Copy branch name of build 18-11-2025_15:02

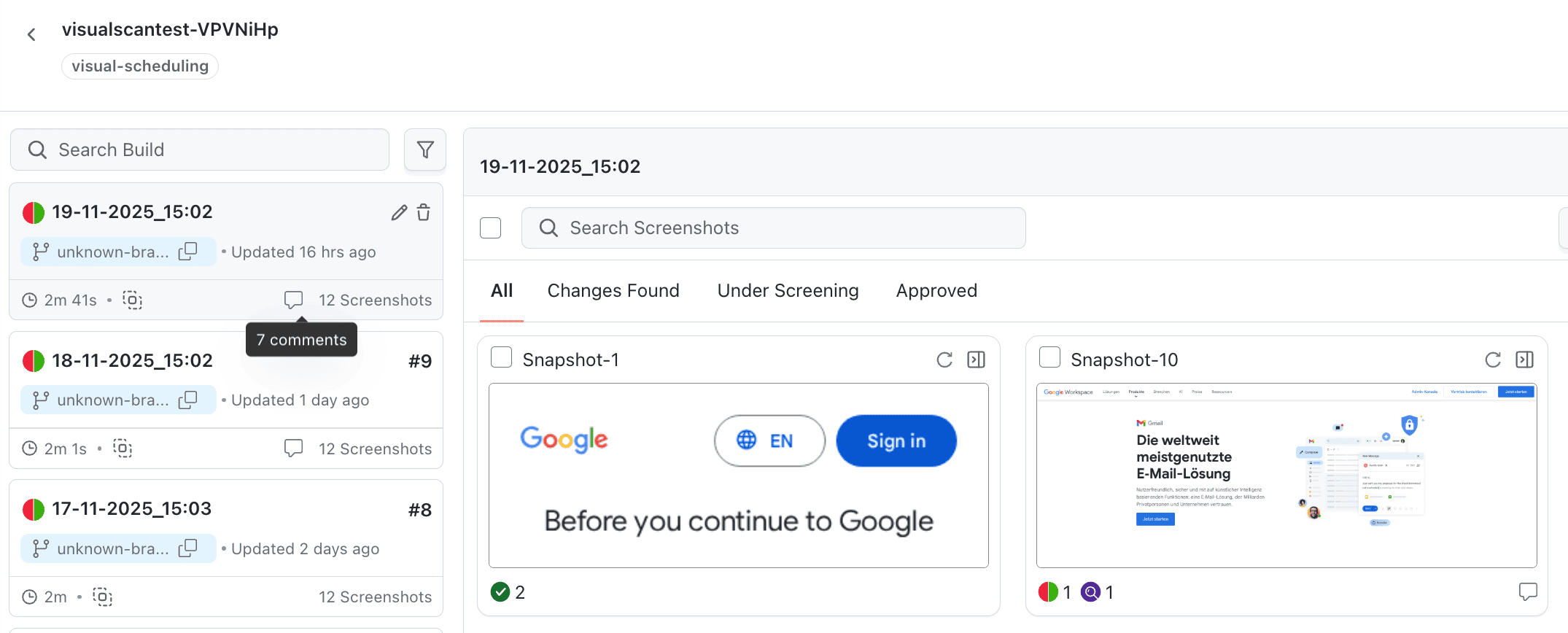188,400
